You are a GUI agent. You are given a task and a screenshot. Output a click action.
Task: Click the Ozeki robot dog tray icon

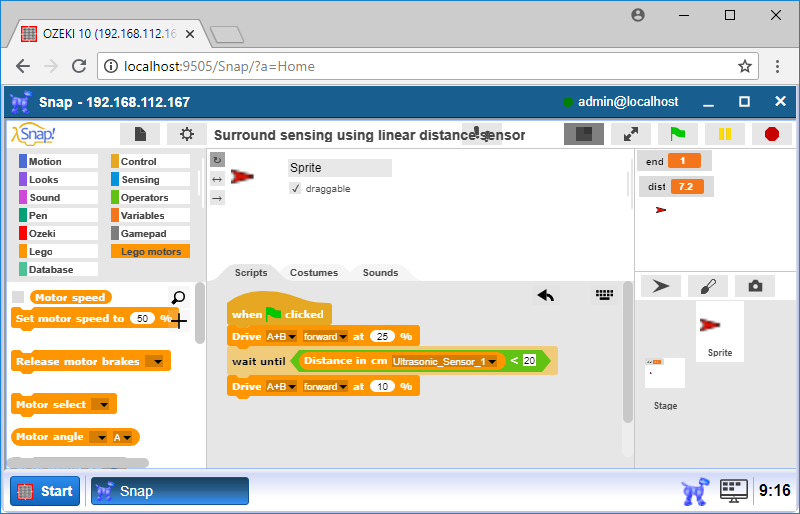695,491
